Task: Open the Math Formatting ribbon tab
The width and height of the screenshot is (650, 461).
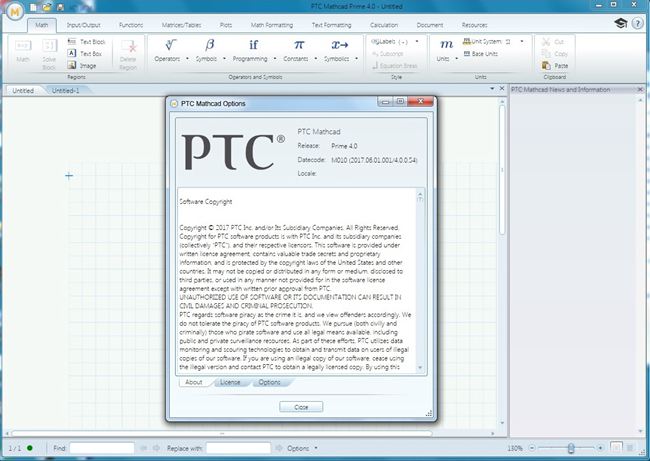Action: click(272, 25)
